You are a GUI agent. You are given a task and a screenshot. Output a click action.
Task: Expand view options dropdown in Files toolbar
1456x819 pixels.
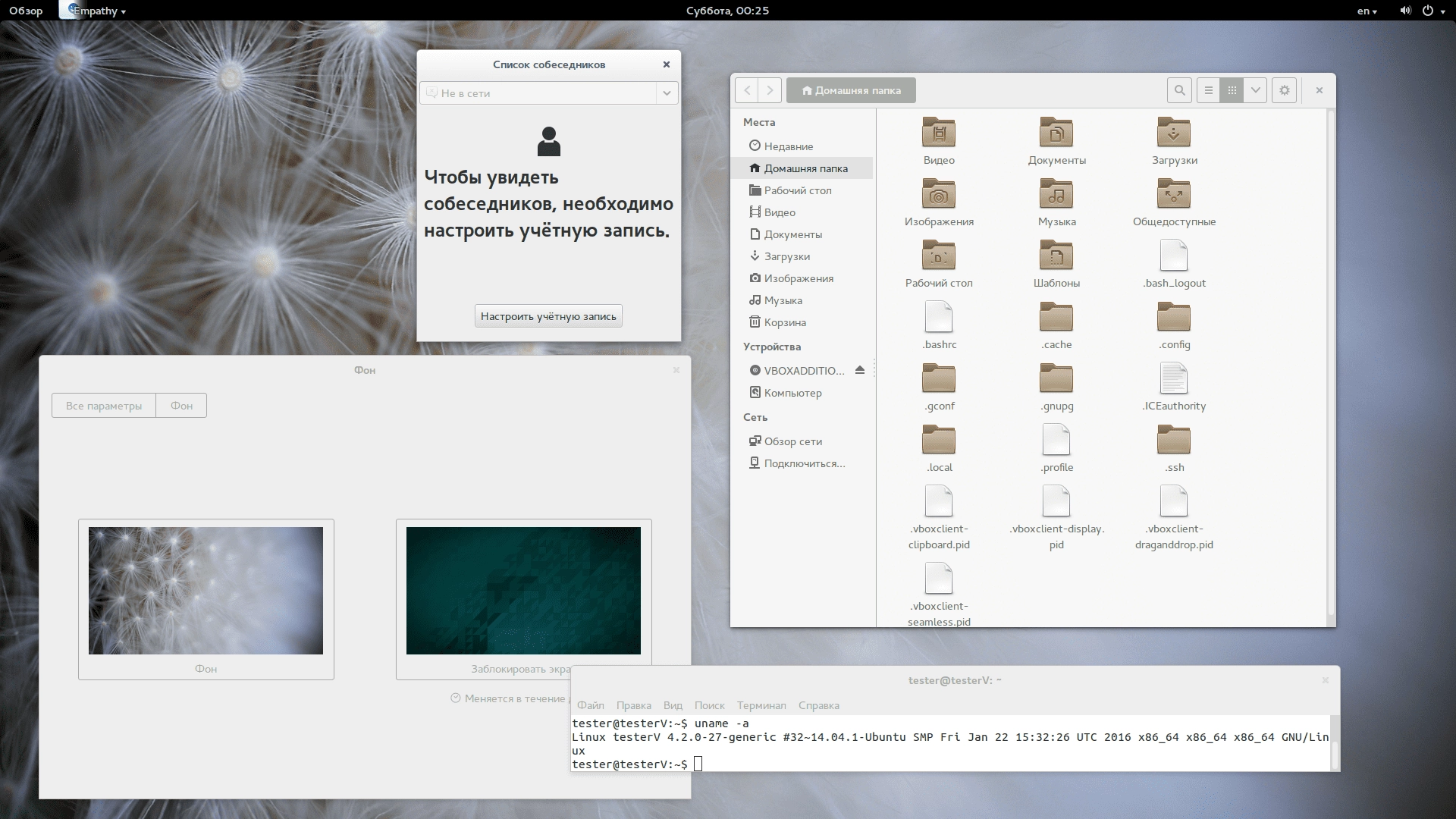(1255, 90)
